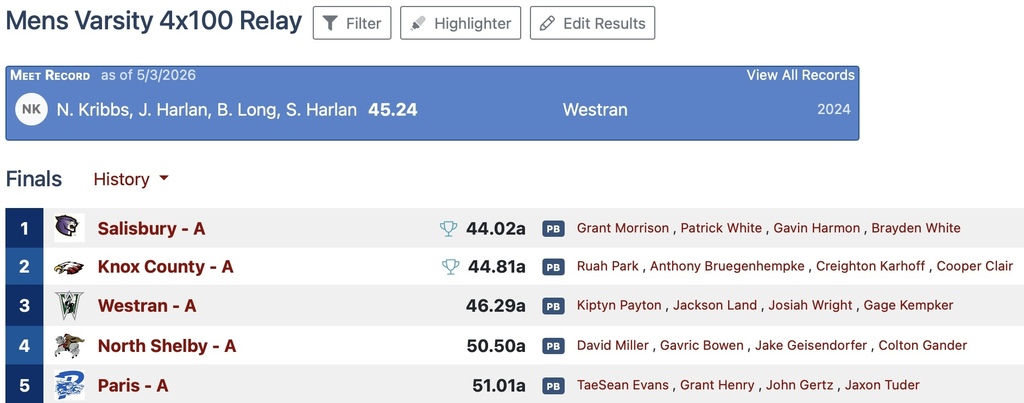Open View All Records link
Image resolution: width=1024 pixels, height=403 pixels.
[801, 75]
